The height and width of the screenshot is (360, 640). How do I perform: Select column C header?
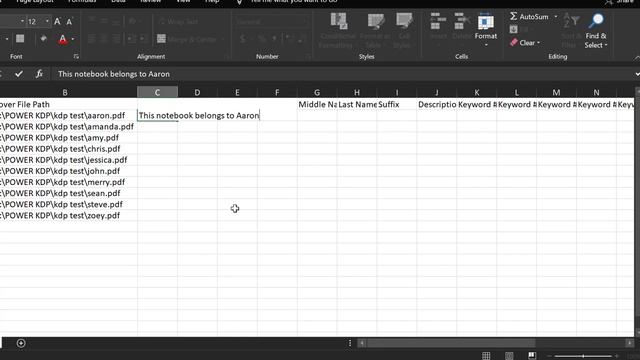[x=157, y=92]
